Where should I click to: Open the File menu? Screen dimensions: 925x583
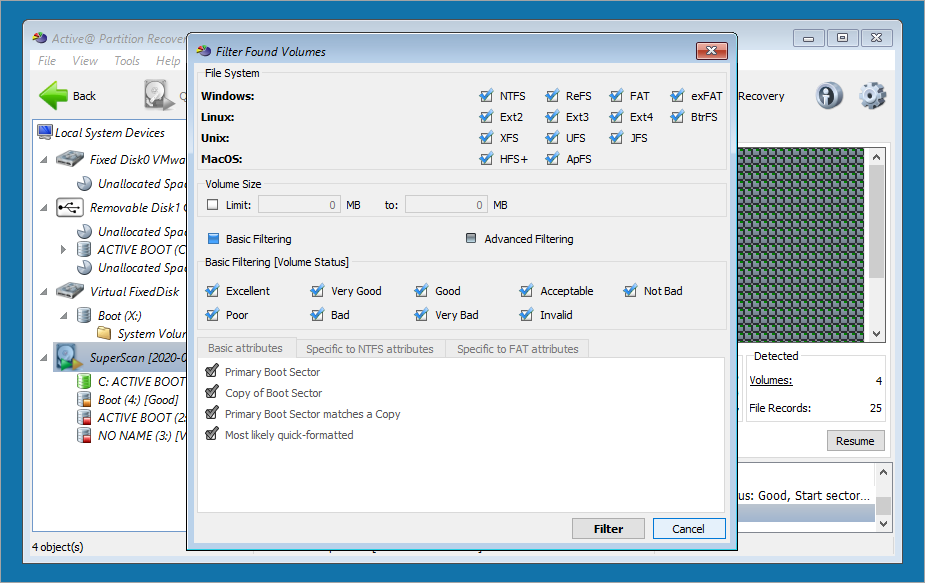point(47,61)
